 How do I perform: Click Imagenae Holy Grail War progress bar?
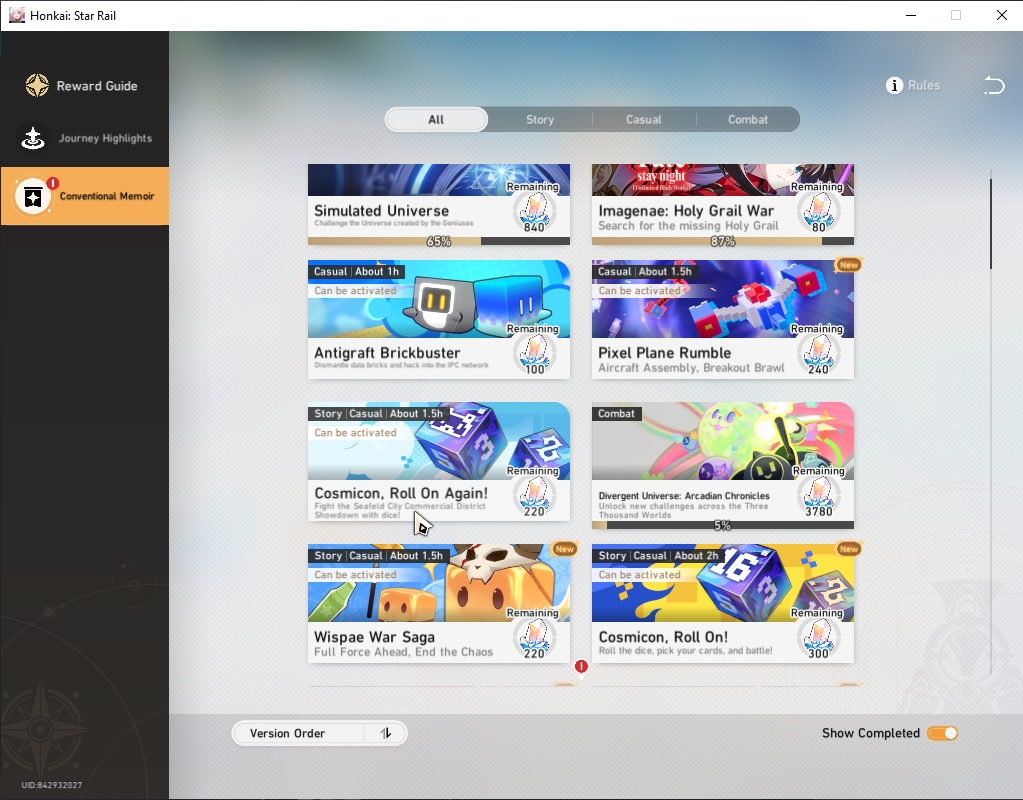pyautogui.click(x=722, y=241)
